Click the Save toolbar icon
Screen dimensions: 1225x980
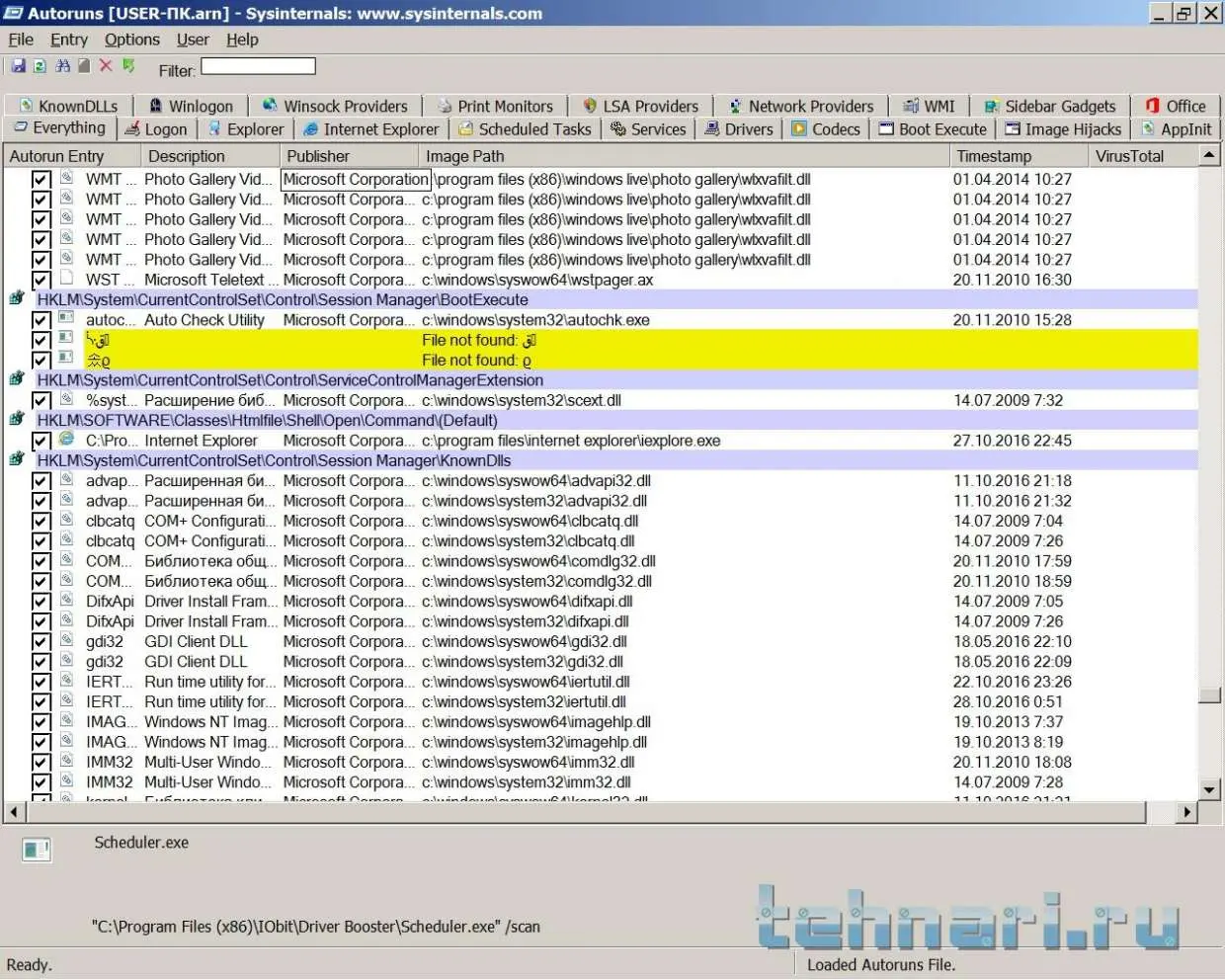point(18,66)
